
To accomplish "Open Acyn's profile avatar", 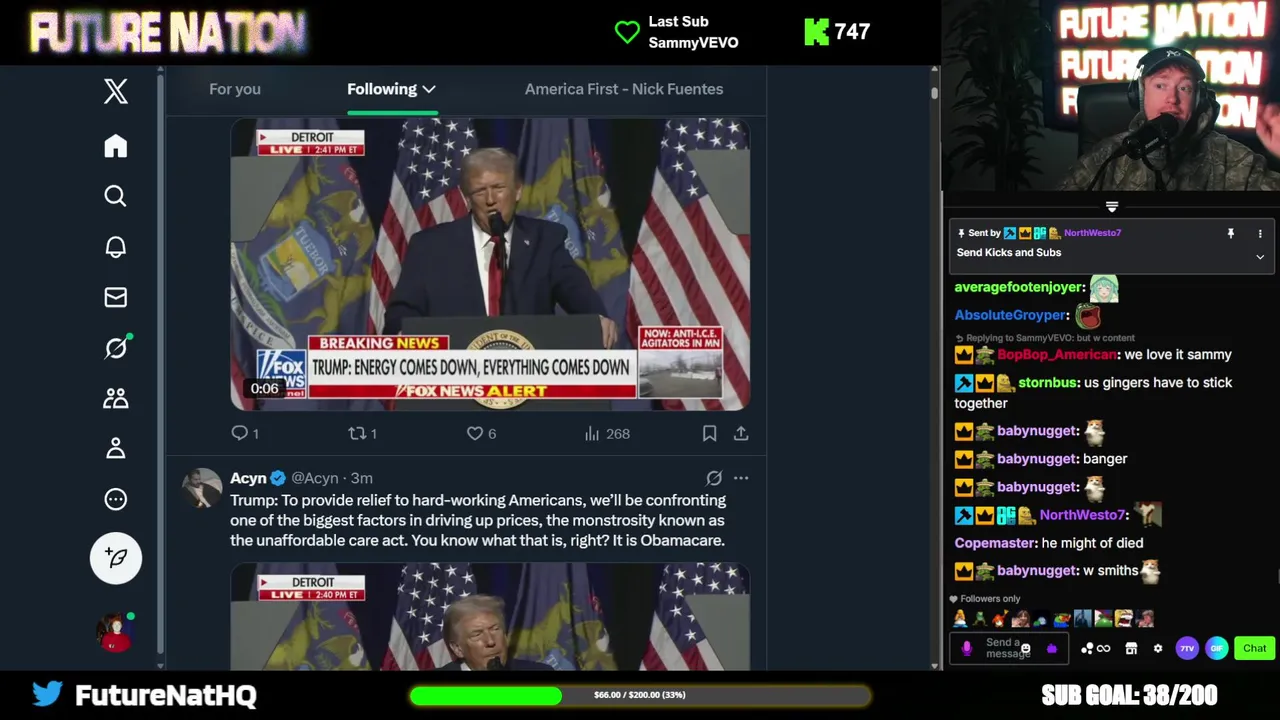I will click(x=202, y=488).
